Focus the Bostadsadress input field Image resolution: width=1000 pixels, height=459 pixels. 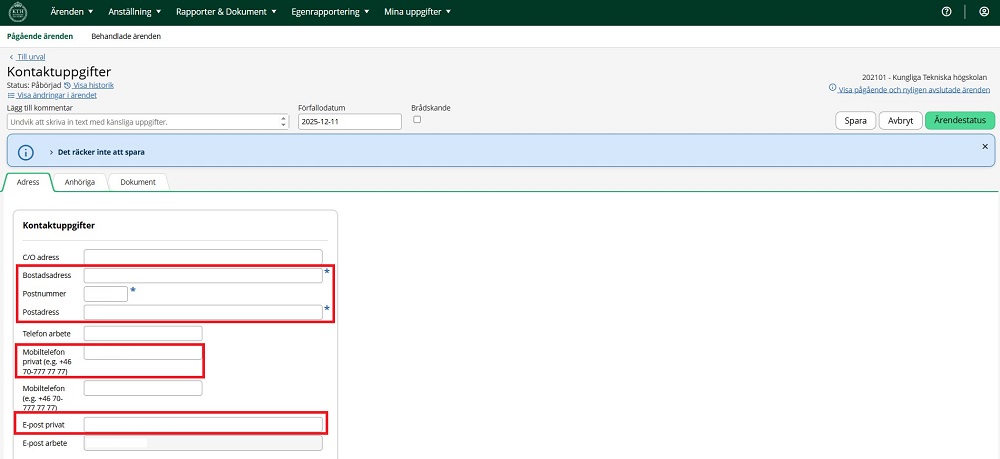tap(203, 275)
